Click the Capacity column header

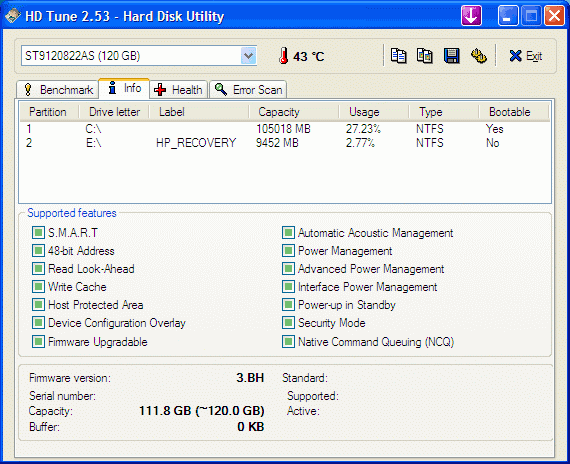[x=294, y=112]
